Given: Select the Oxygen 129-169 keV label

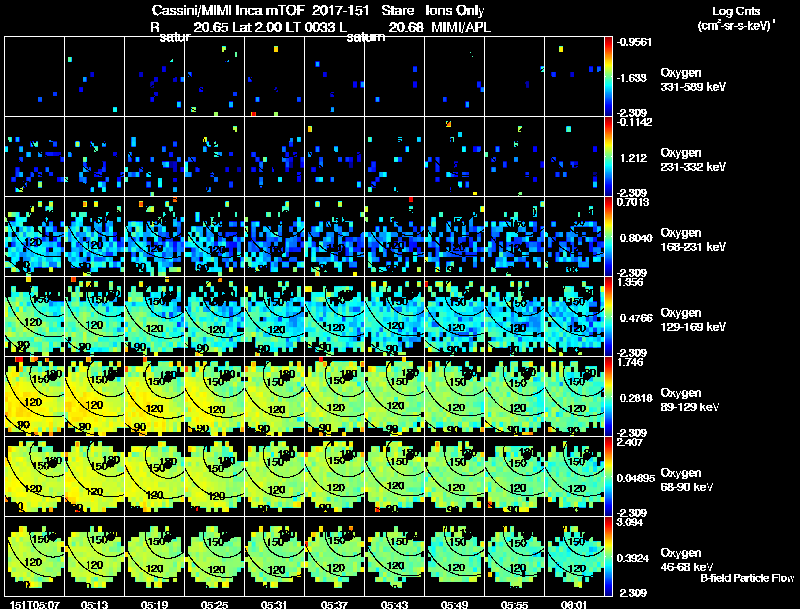Looking at the screenshot, I should click(693, 320).
